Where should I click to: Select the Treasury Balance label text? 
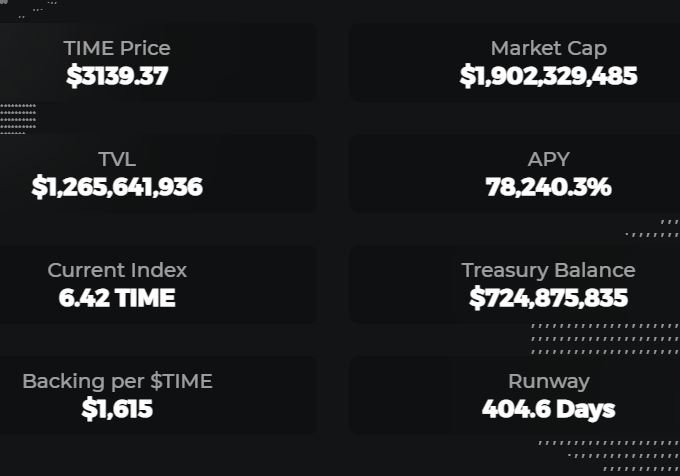[549, 270]
